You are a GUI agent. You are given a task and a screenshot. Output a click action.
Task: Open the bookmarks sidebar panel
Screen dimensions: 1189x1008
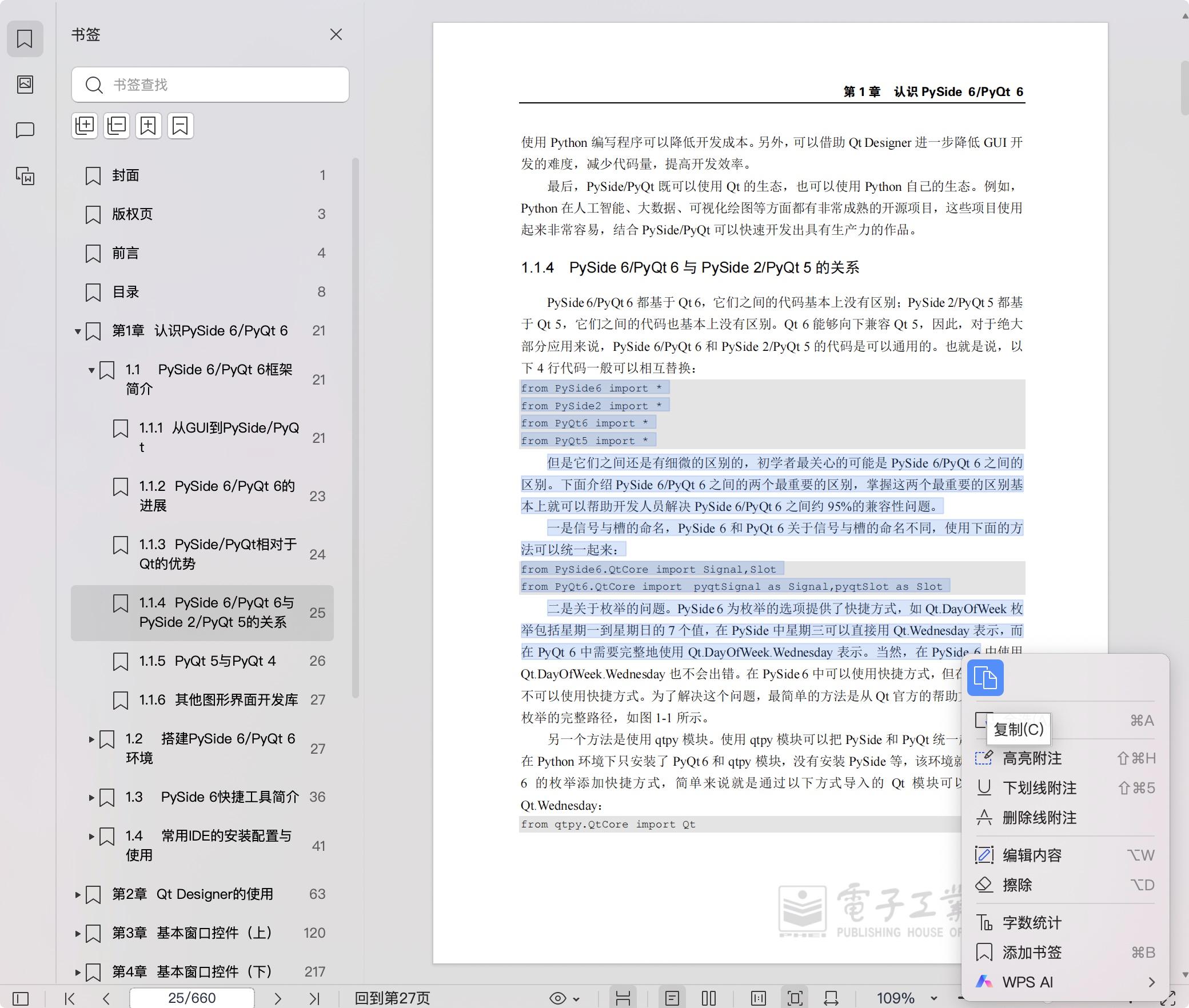point(25,39)
